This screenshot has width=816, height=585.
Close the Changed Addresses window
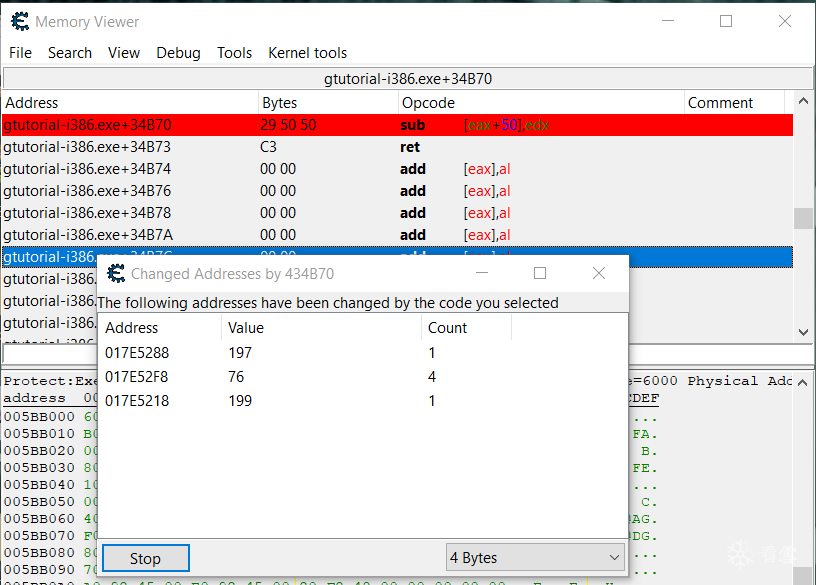click(x=598, y=273)
